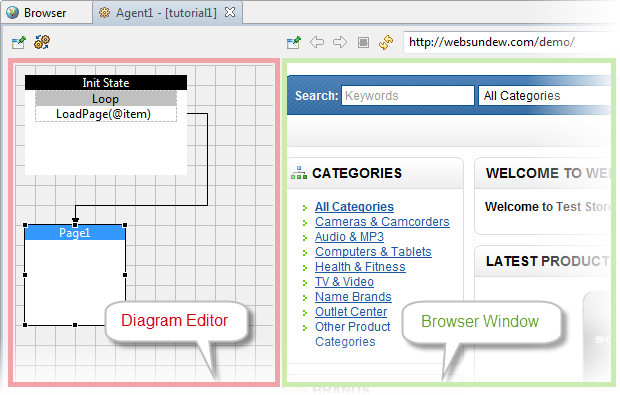This screenshot has height=395, width=620.
Task: Select the LoadPage(@item) action in Init State
Action: point(104,114)
